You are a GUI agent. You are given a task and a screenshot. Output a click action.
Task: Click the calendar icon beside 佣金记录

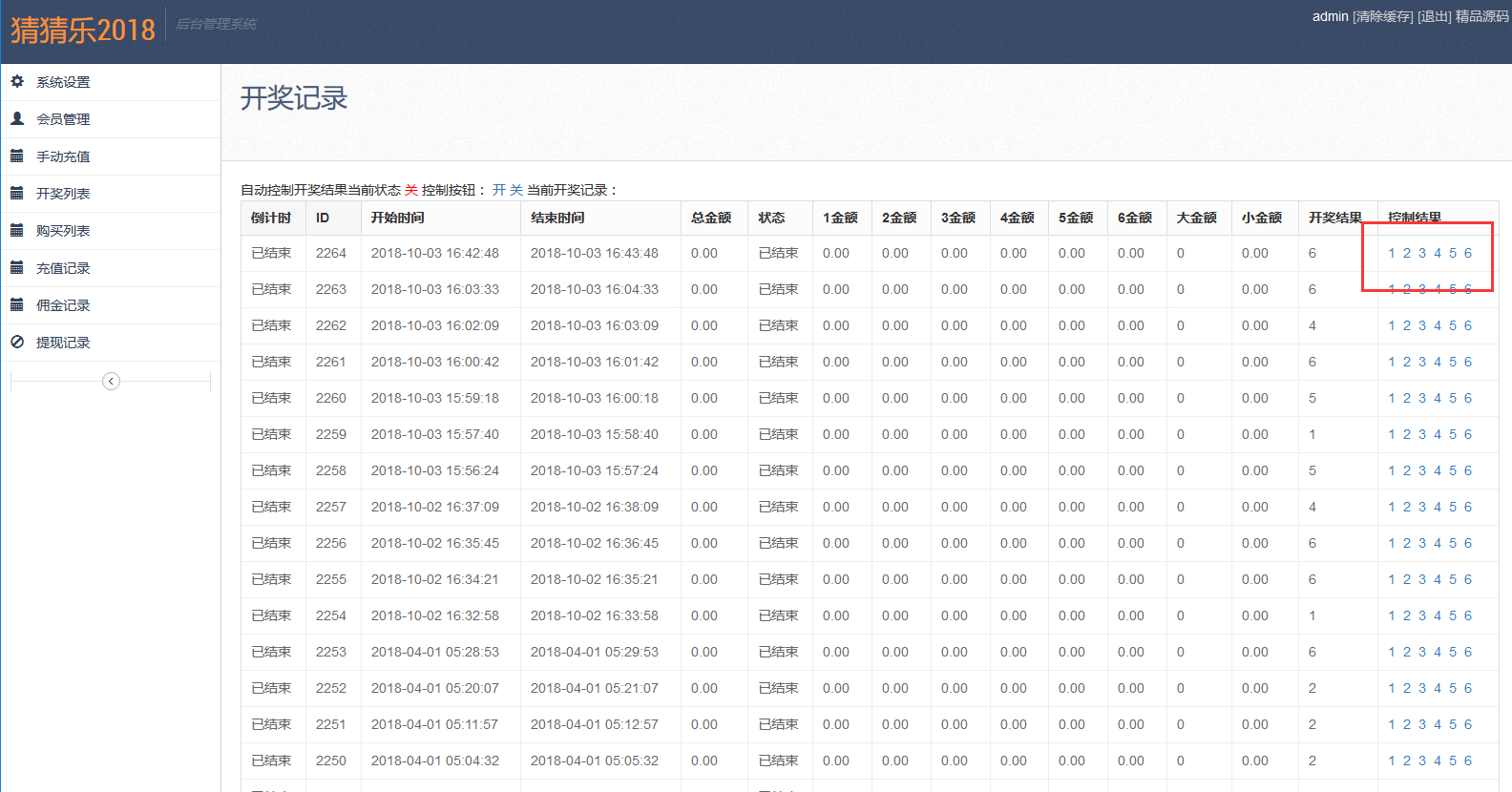pyautogui.click(x=17, y=305)
